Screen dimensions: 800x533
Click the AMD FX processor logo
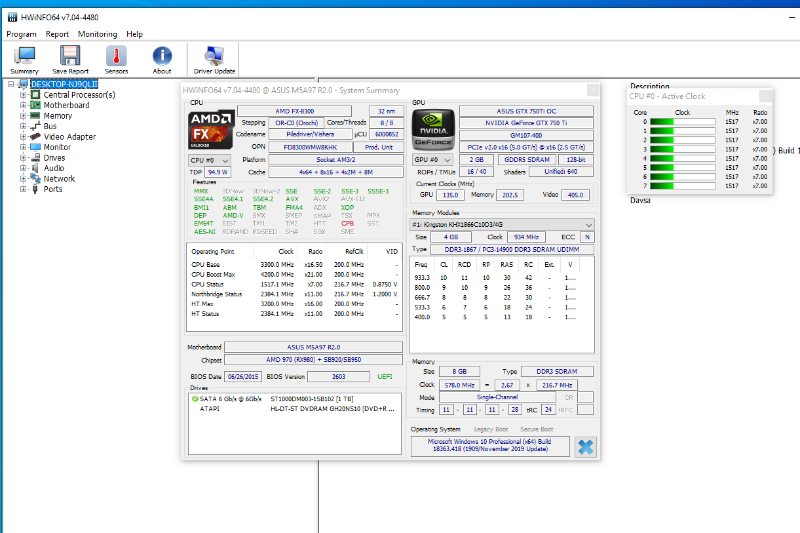tap(211, 130)
